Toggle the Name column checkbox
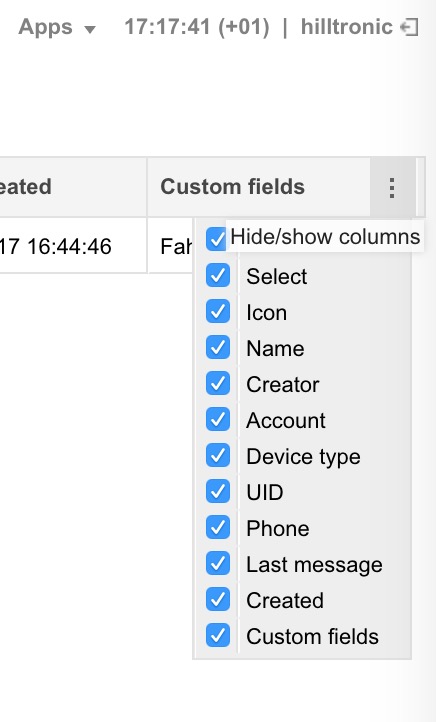This screenshot has width=436, height=722. click(x=218, y=348)
